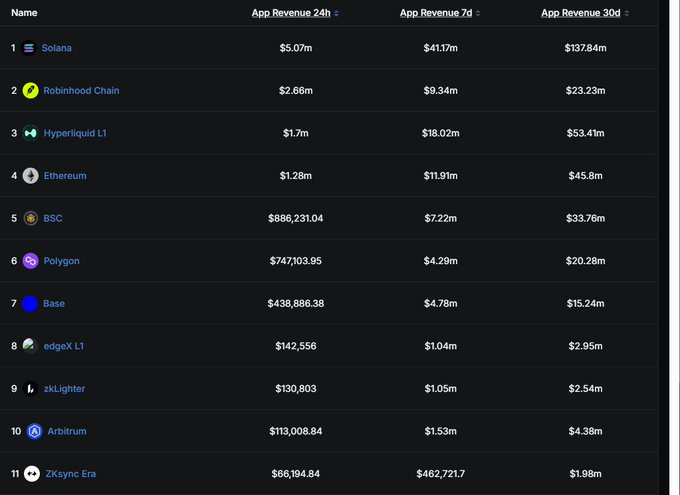Select ZKsync Era 30d value $1.98m
Screen dimensions: 680x495
coord(585,474)
